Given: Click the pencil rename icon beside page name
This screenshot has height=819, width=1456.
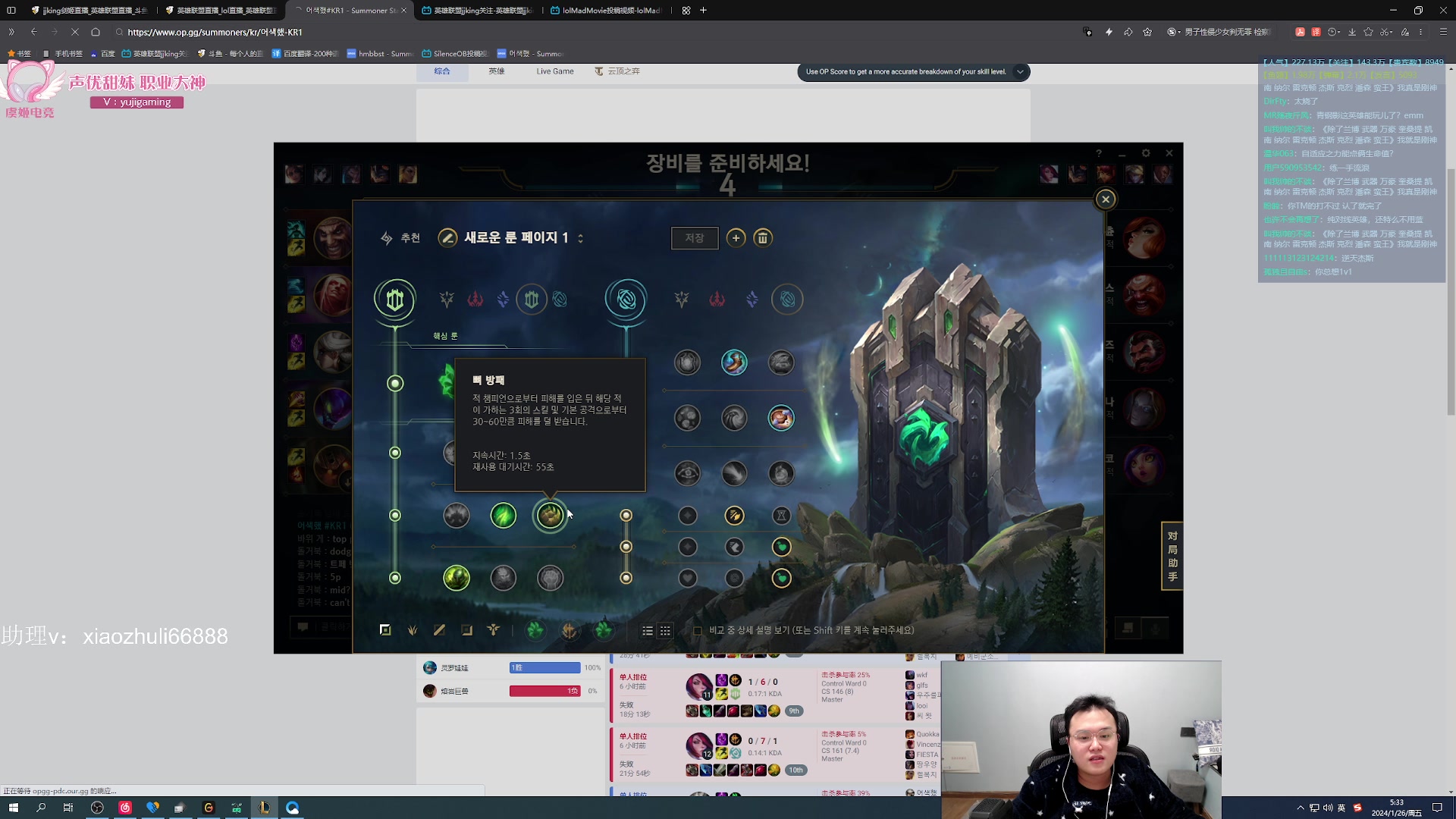Looking at the screenshot, I should click(447, 238).
